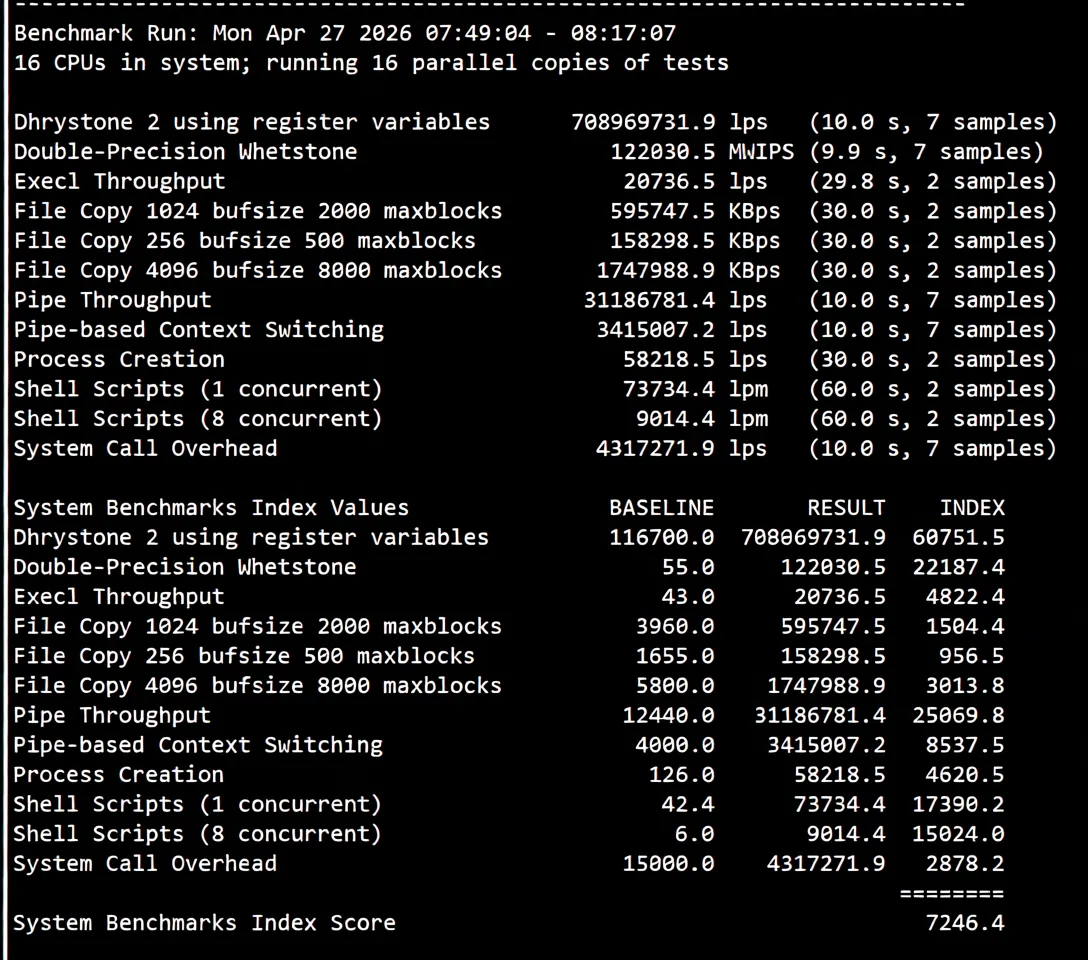This screenshot has height=960, width=1088.
Task: Click the result 4317271.9 in the index table
Action: pyautogui.click(x=827, y=864)
